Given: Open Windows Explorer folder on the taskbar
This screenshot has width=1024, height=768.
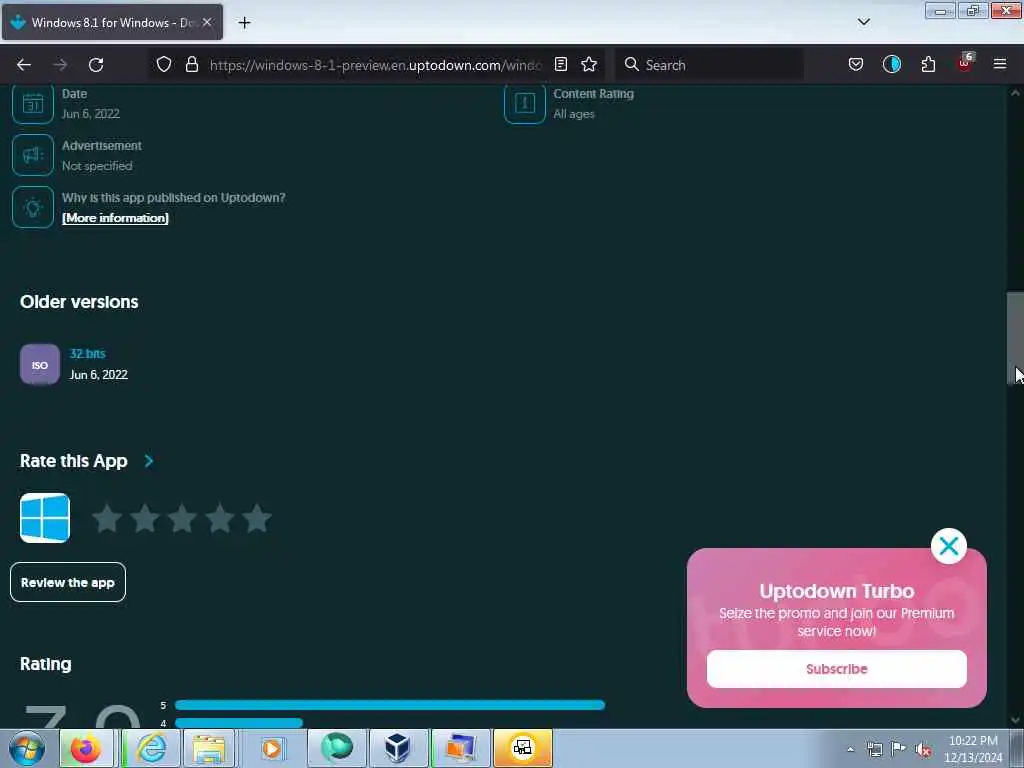Looking at the screenshot, I should point(209,748).
